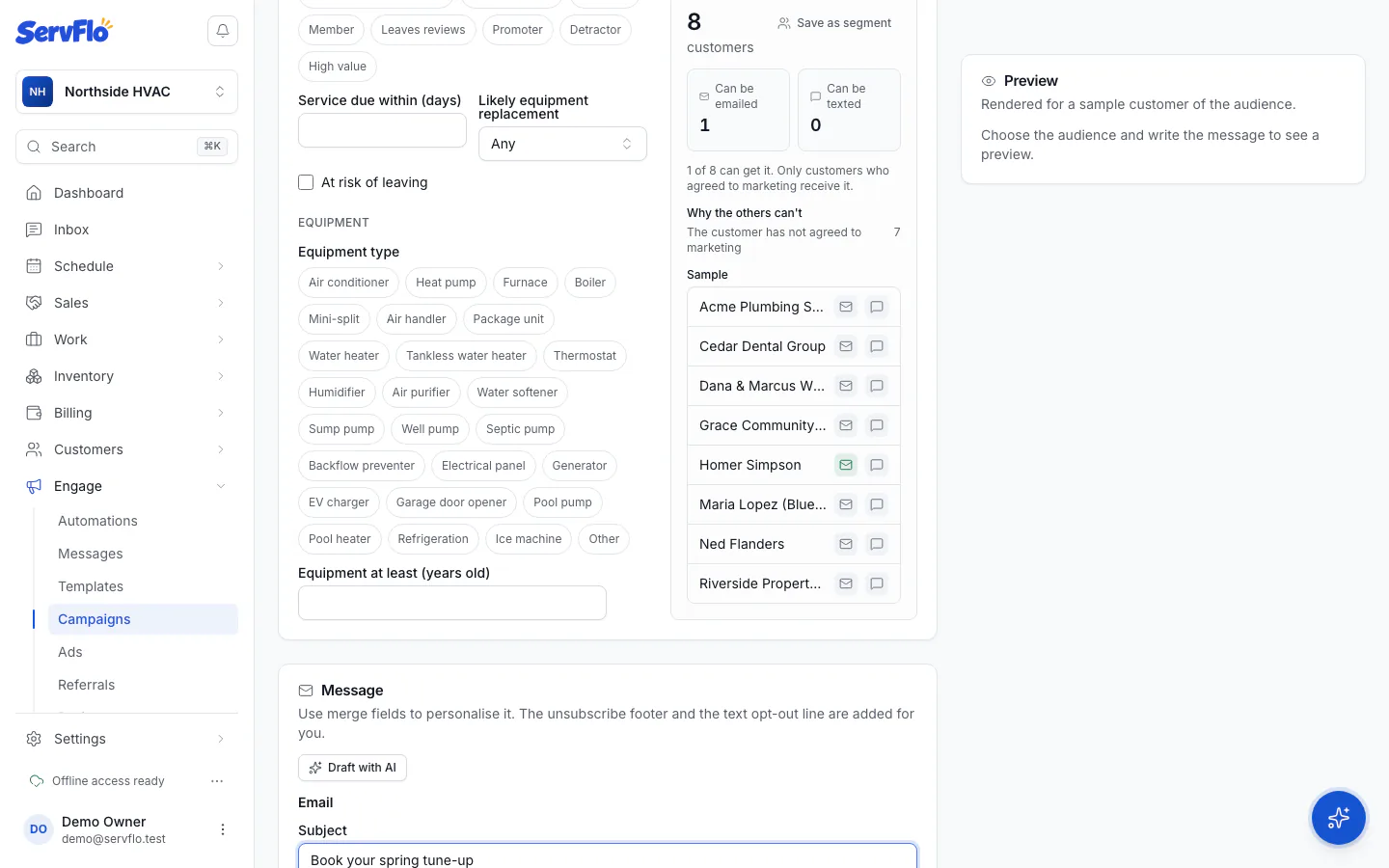Click text message icon for Ned Flanders
This screenshot has width=1389, height=868.
[x=877, y=544]
